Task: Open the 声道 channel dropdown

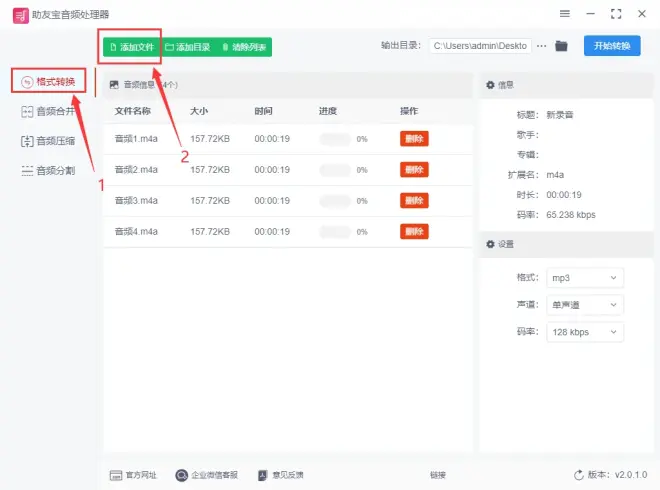Action: point(585,305)
